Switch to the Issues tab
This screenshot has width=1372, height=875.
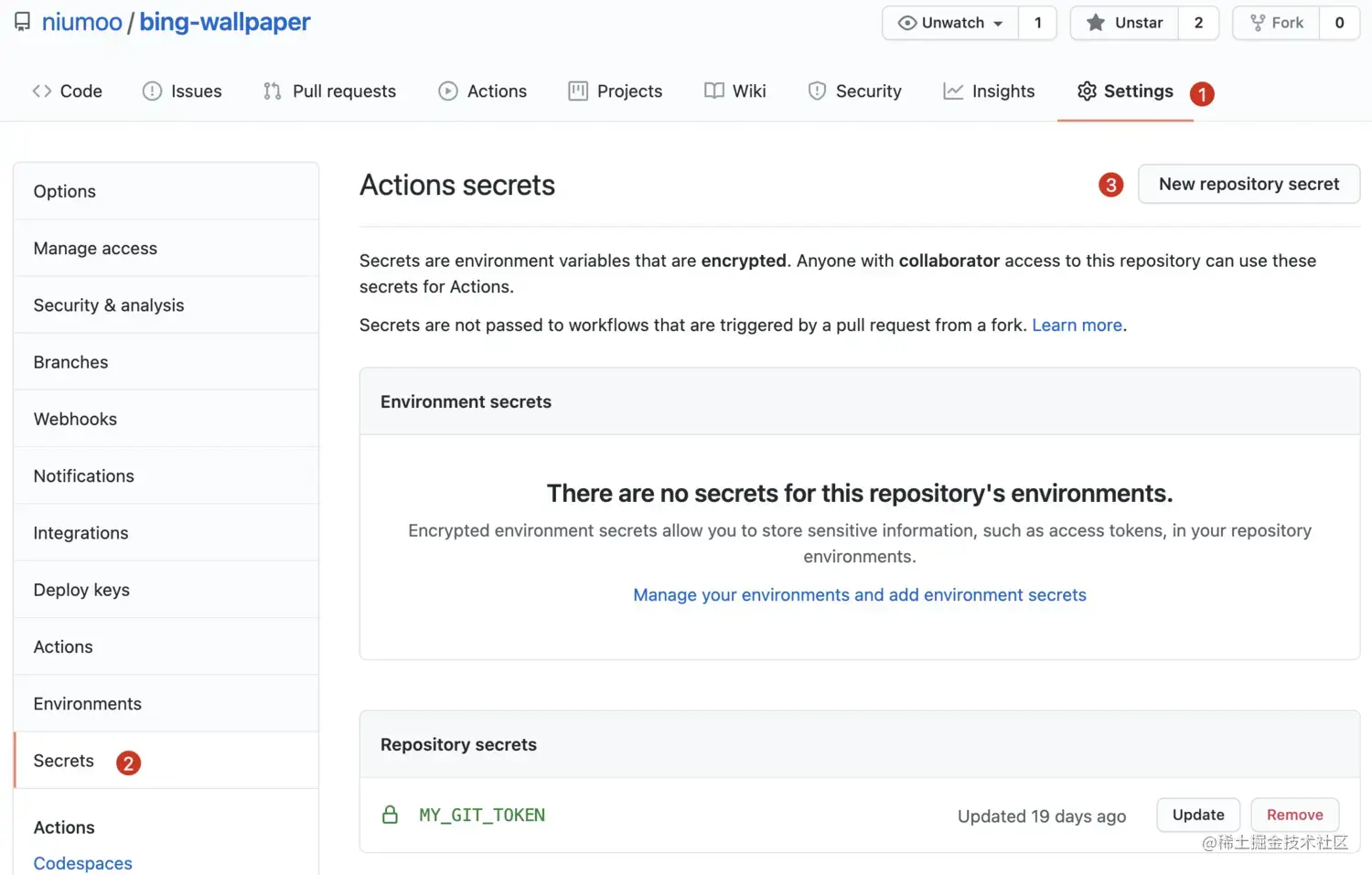click(182, 91)
